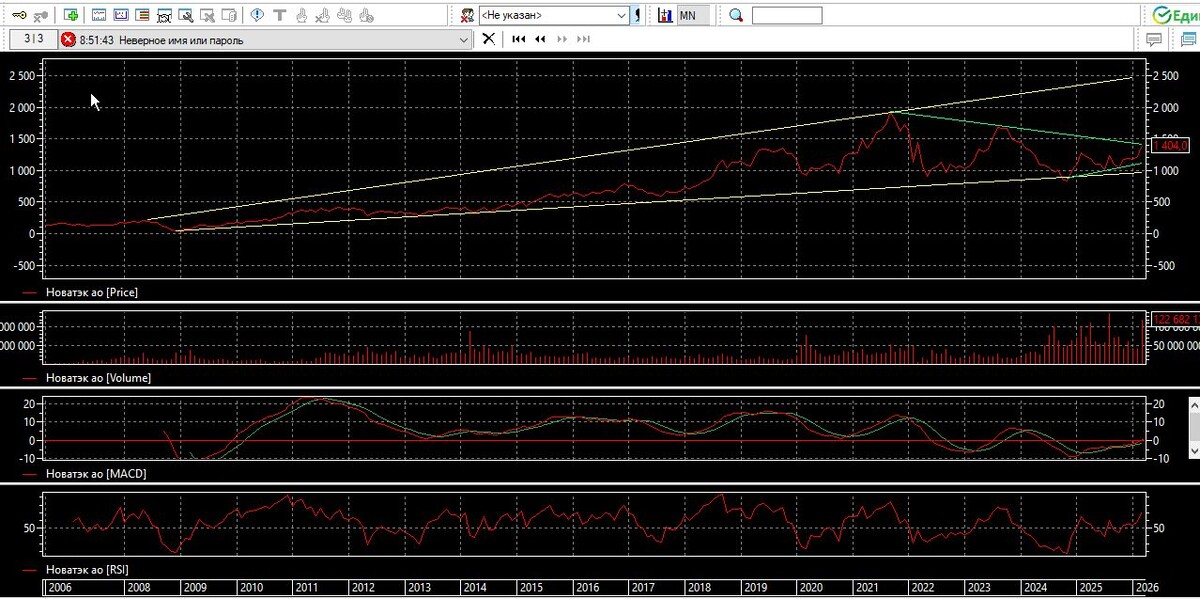
Task: Click the red volume value tag
Action: (1176, 319)
